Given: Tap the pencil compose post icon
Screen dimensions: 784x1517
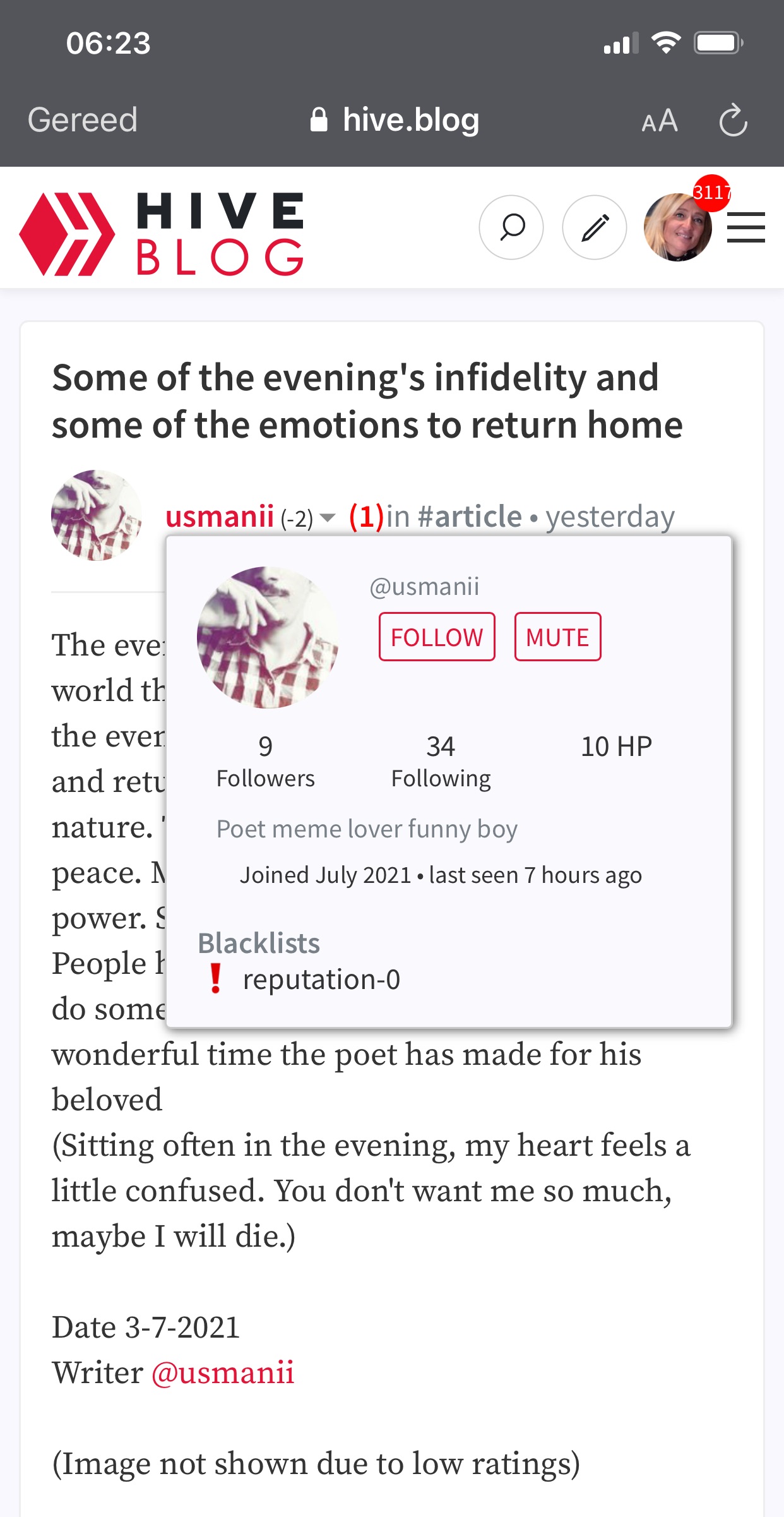Looking at the screenshot, I should pos(595,227).
